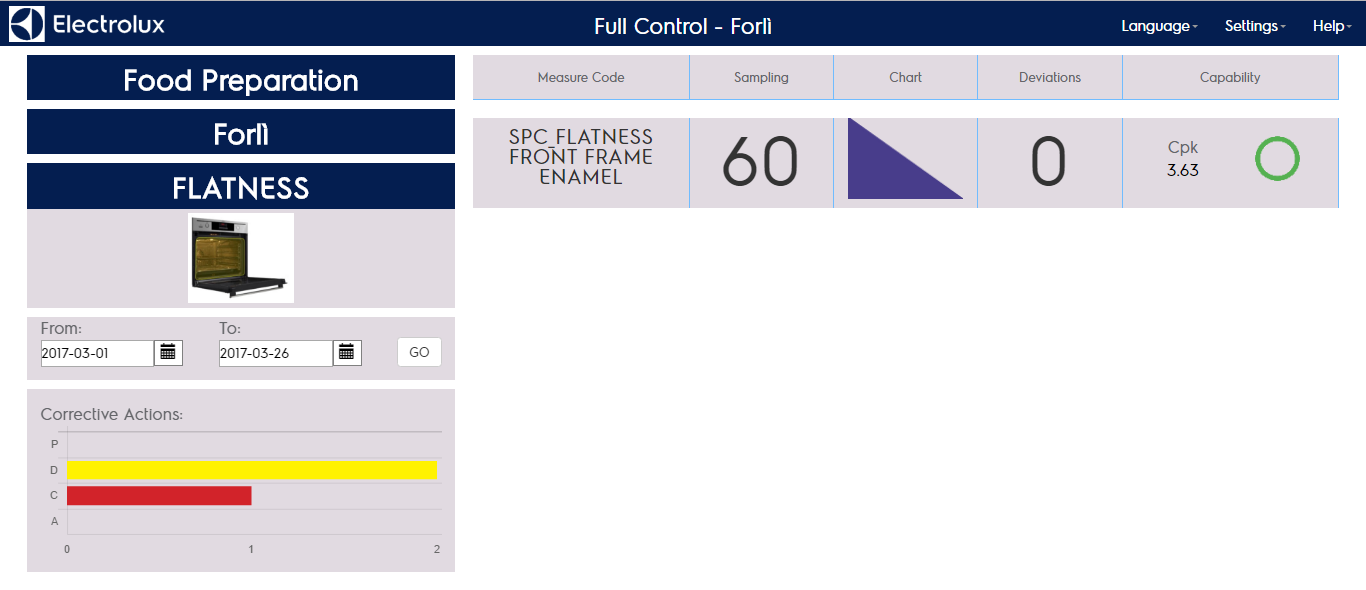Click the FLATNESS category header
The width and height of the screenshot is (1366, 590).
click(x=241, y=188)
